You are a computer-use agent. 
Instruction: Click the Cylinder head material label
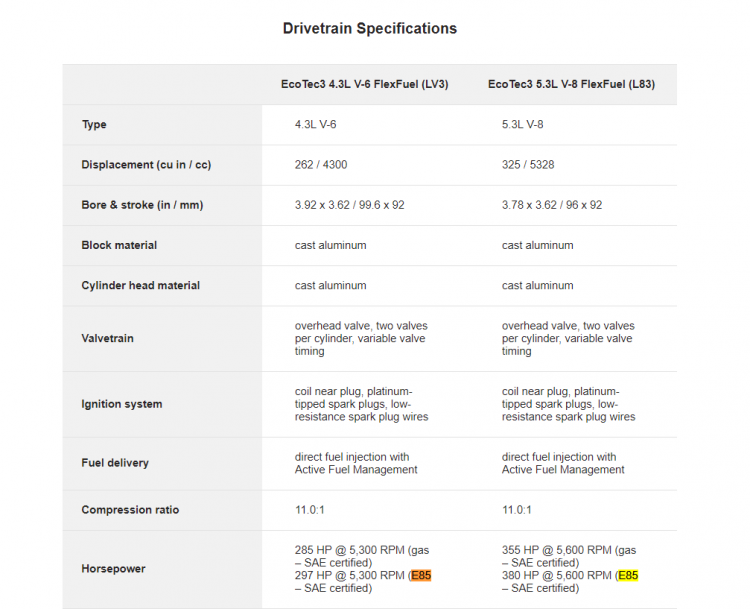click(x=141, y=286)
